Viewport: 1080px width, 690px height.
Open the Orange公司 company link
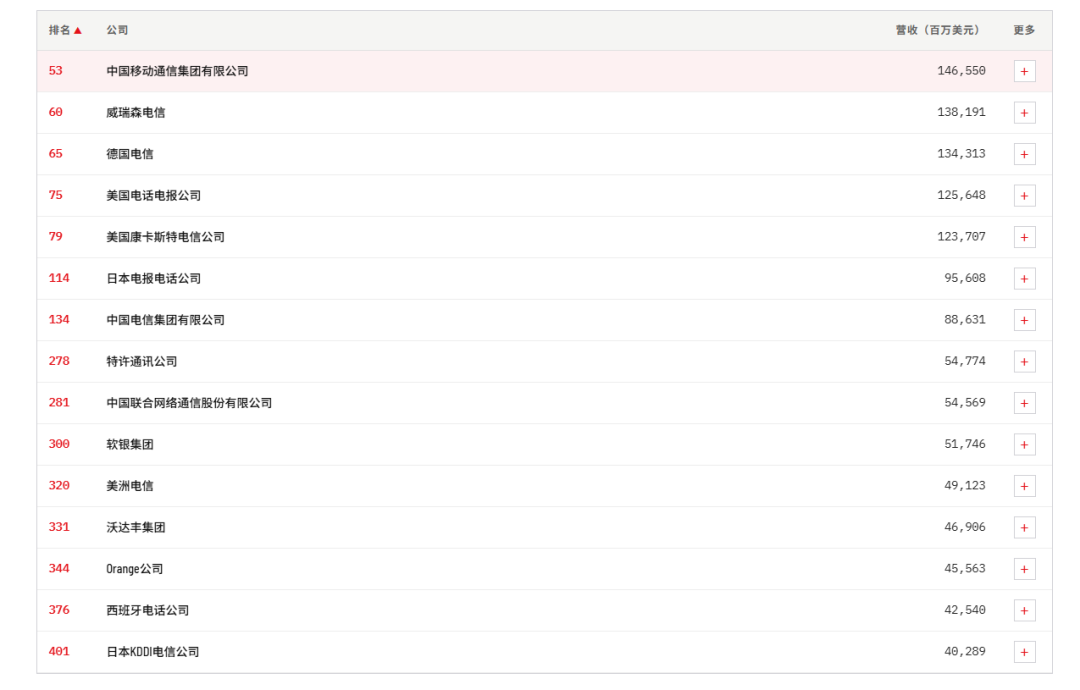[134, 569]
